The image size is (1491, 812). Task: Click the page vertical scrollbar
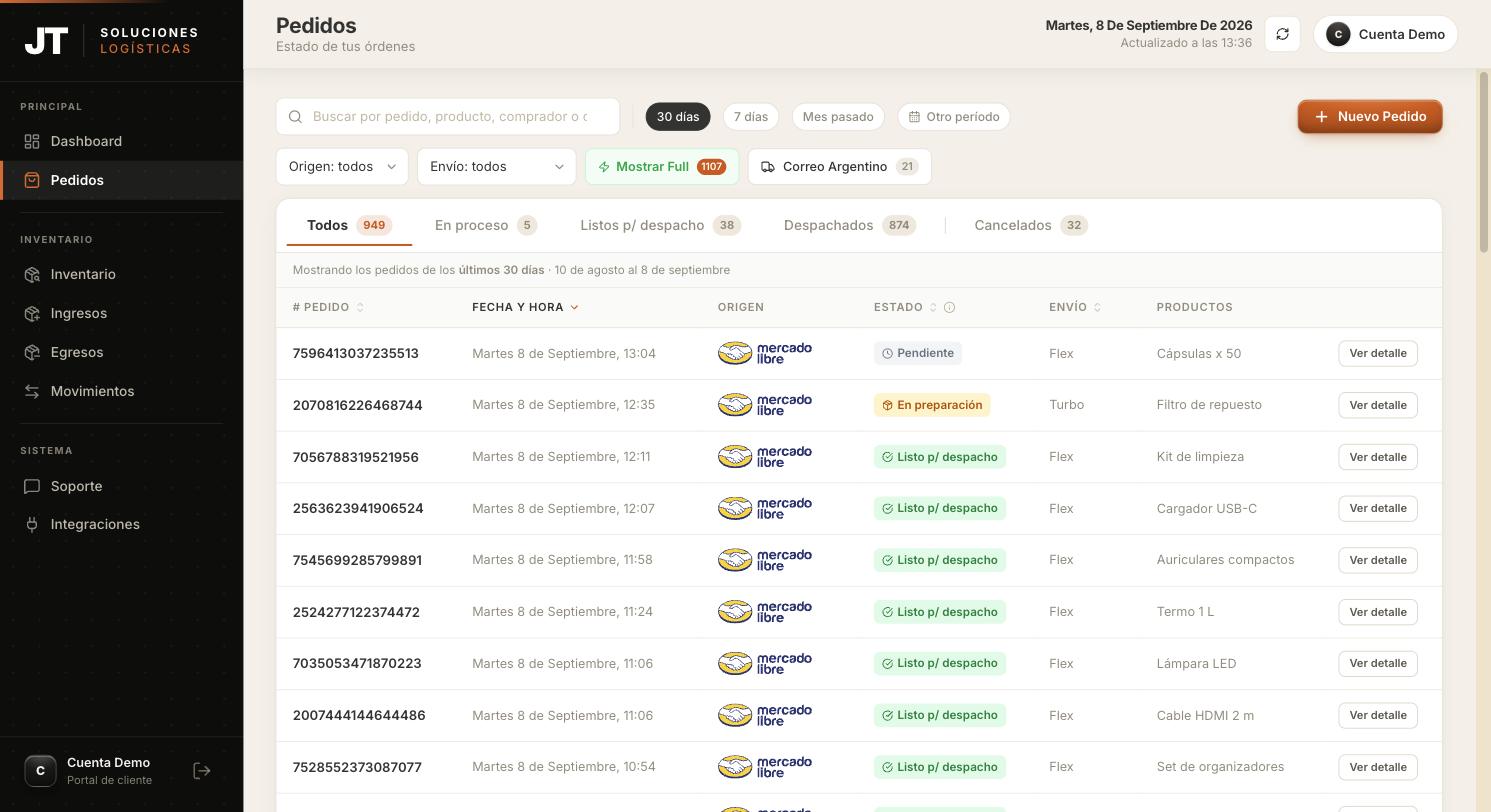[x=1484, y=162]
